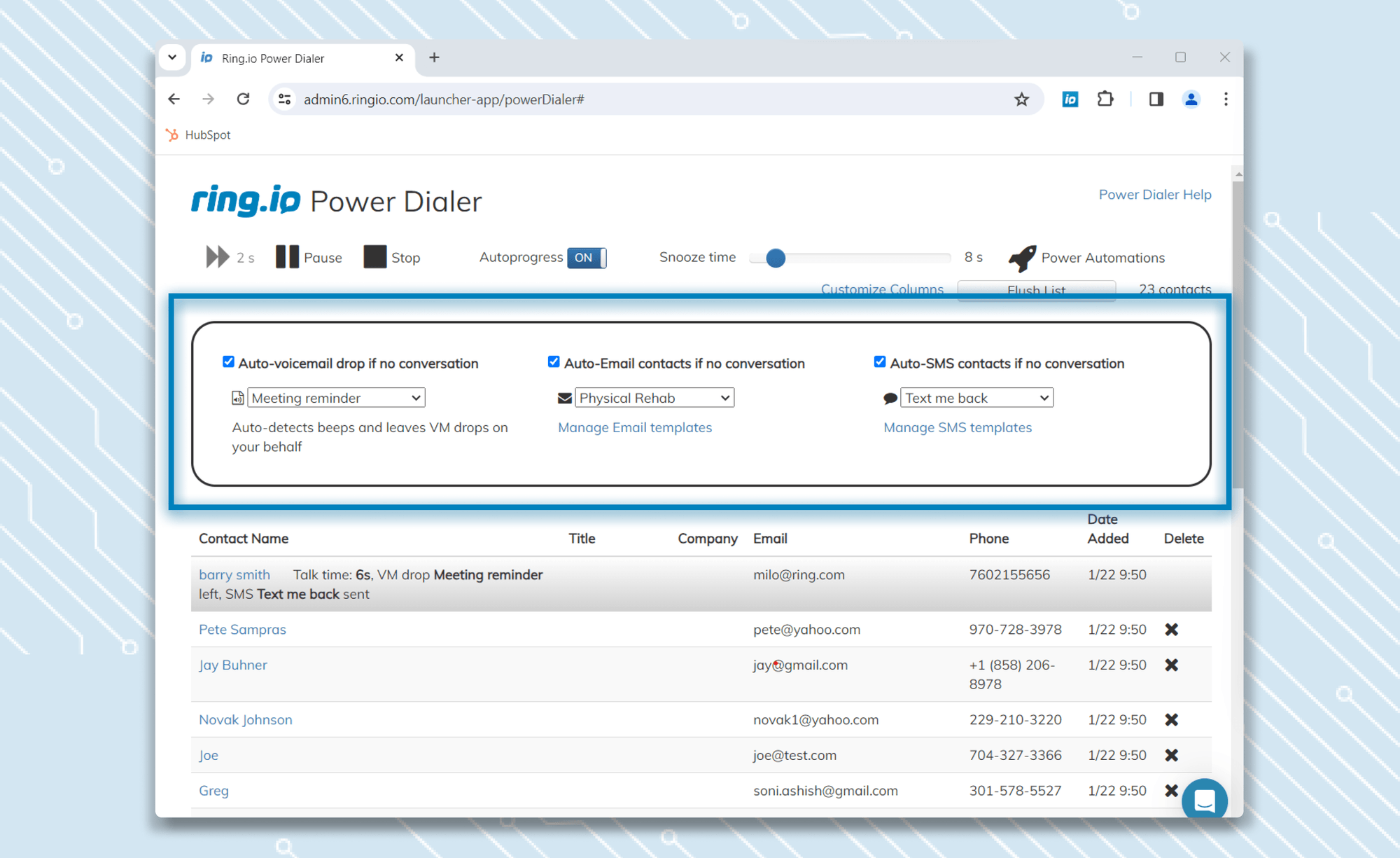Click the 7602155656 phone number

[x=1009, y=574]
